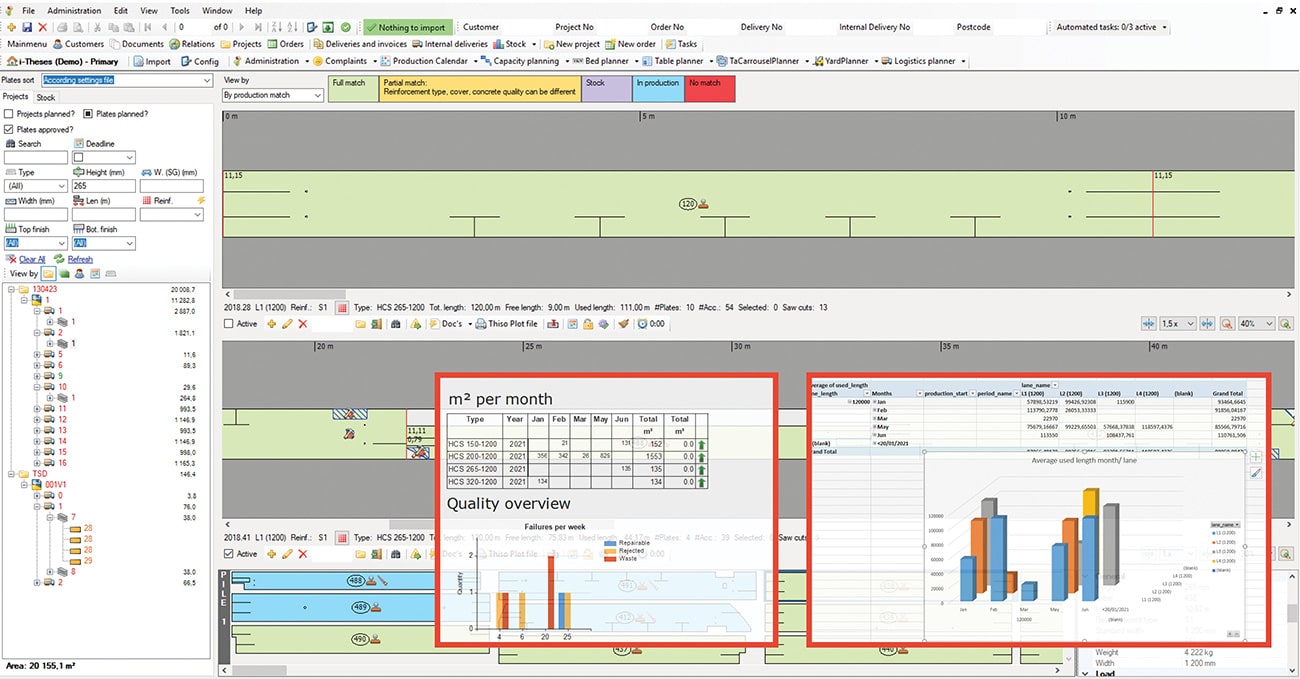Screen dimensions: 1300x679
Task: Toggle the Active checkbox on bed L1 2018.28
Action: tap(229, 324)
